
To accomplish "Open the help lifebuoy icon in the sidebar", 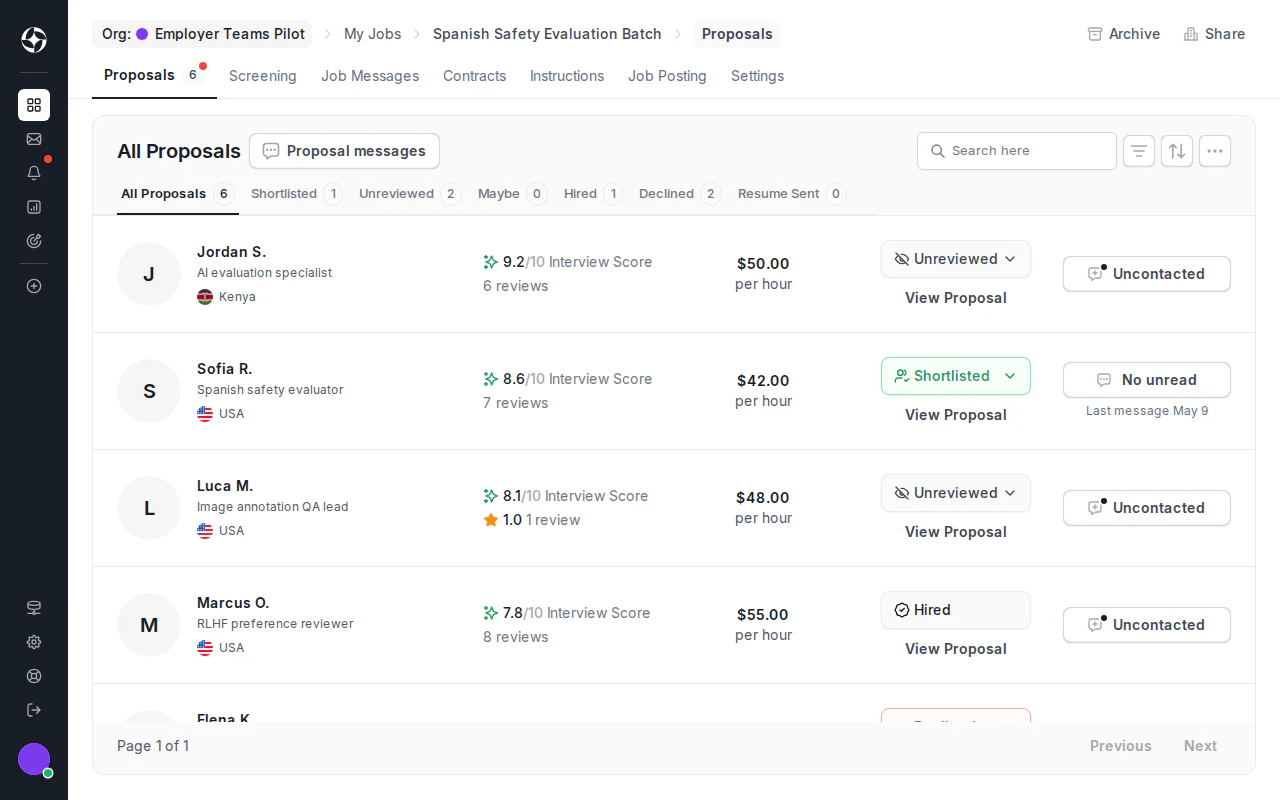I will 34,676.
